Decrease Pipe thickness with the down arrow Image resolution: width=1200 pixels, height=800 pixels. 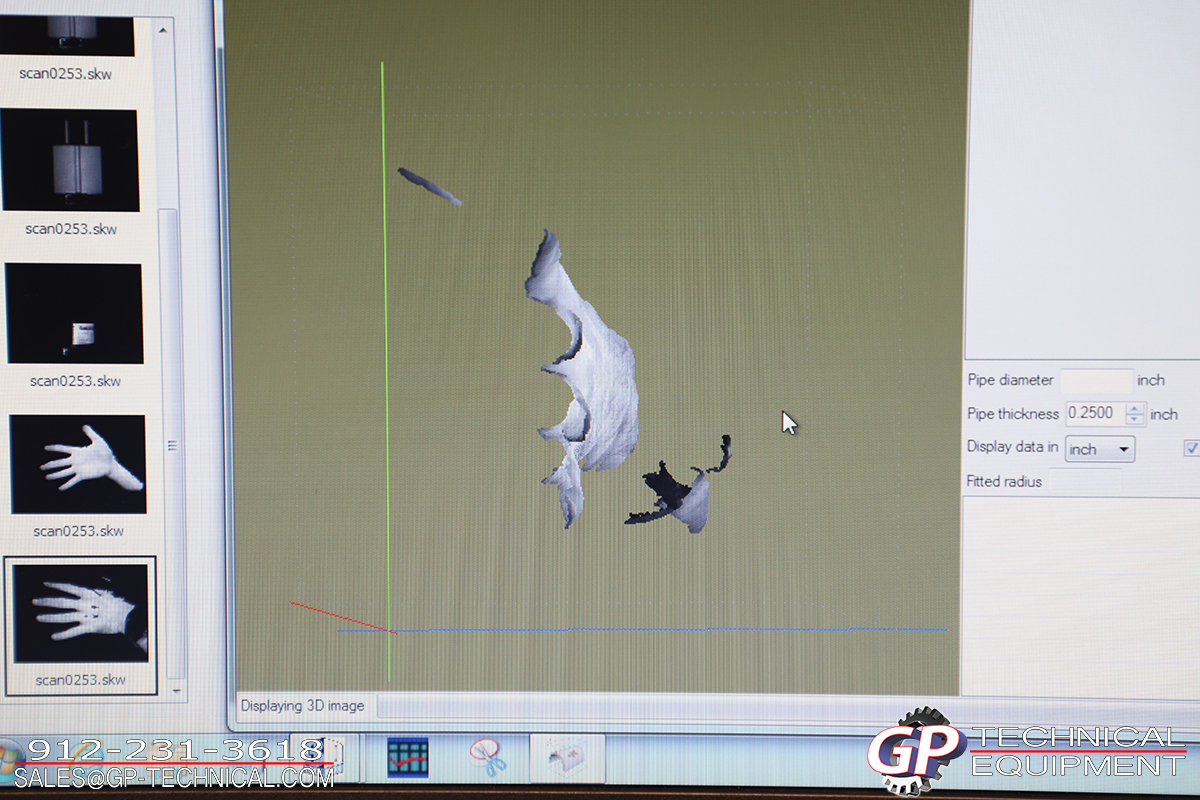coord(1135,420)
